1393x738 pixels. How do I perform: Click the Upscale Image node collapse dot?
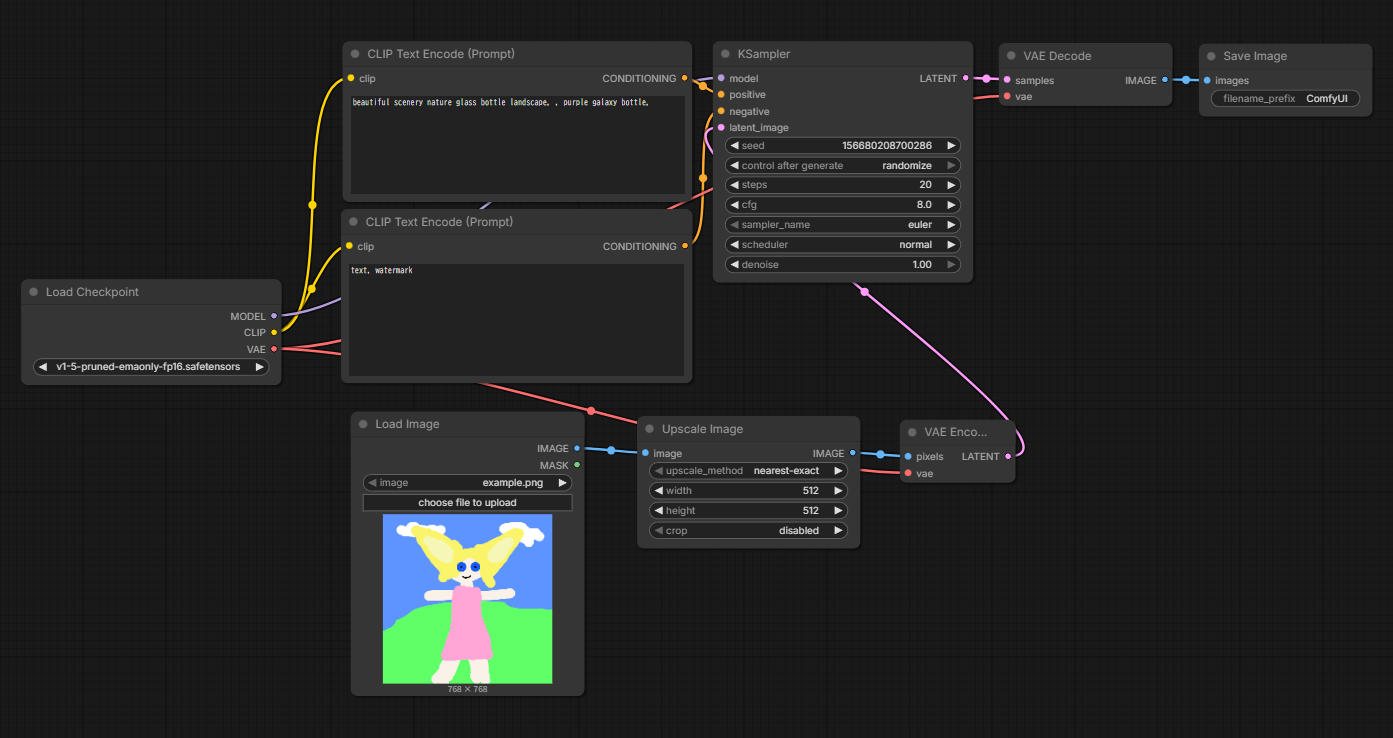click(650, 429)
